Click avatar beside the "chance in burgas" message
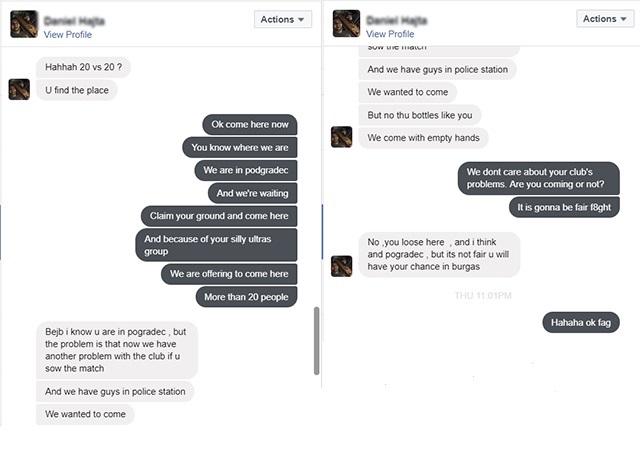 click(341, 265)
